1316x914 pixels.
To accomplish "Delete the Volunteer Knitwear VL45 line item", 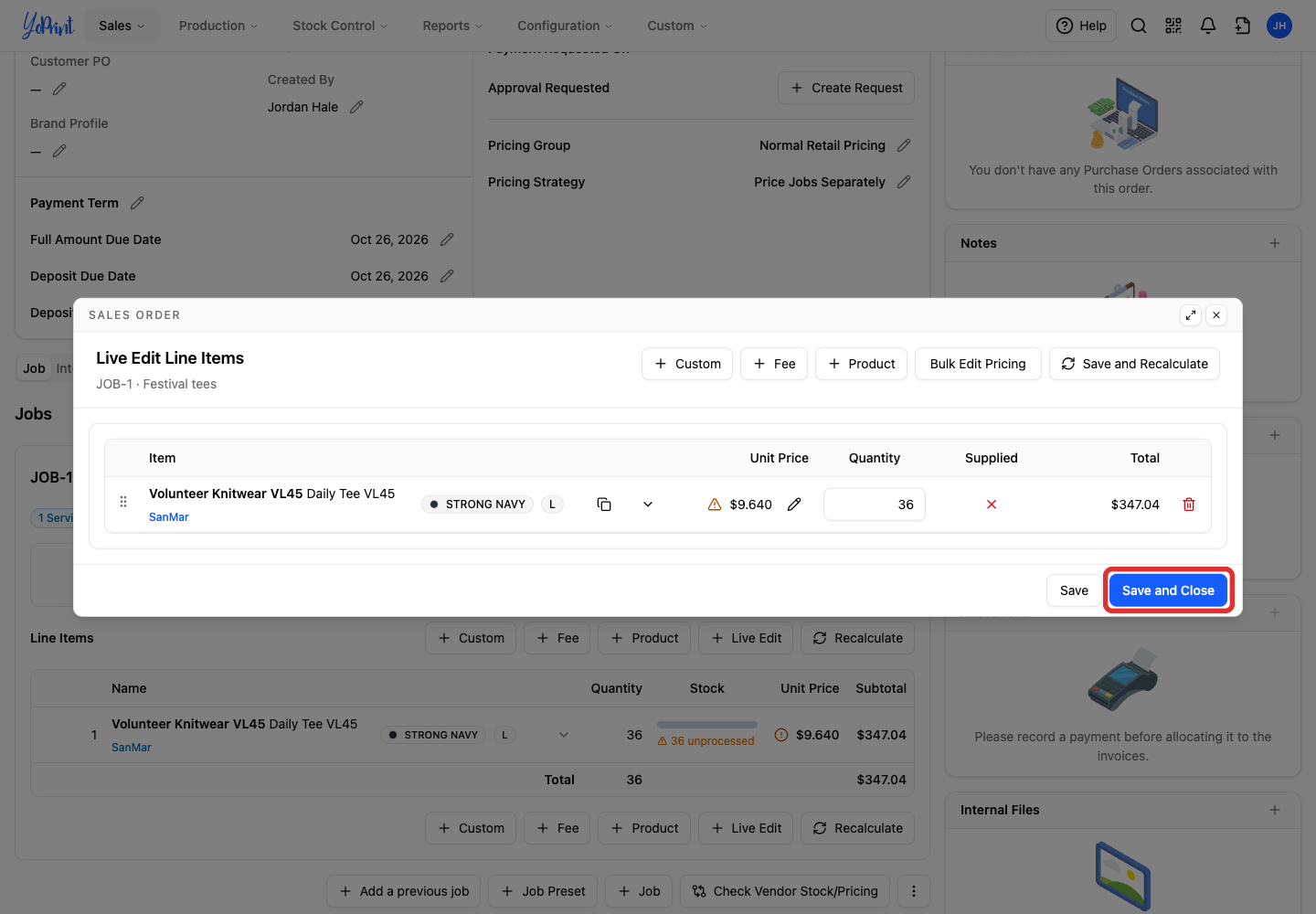I will coord(1189,505).
